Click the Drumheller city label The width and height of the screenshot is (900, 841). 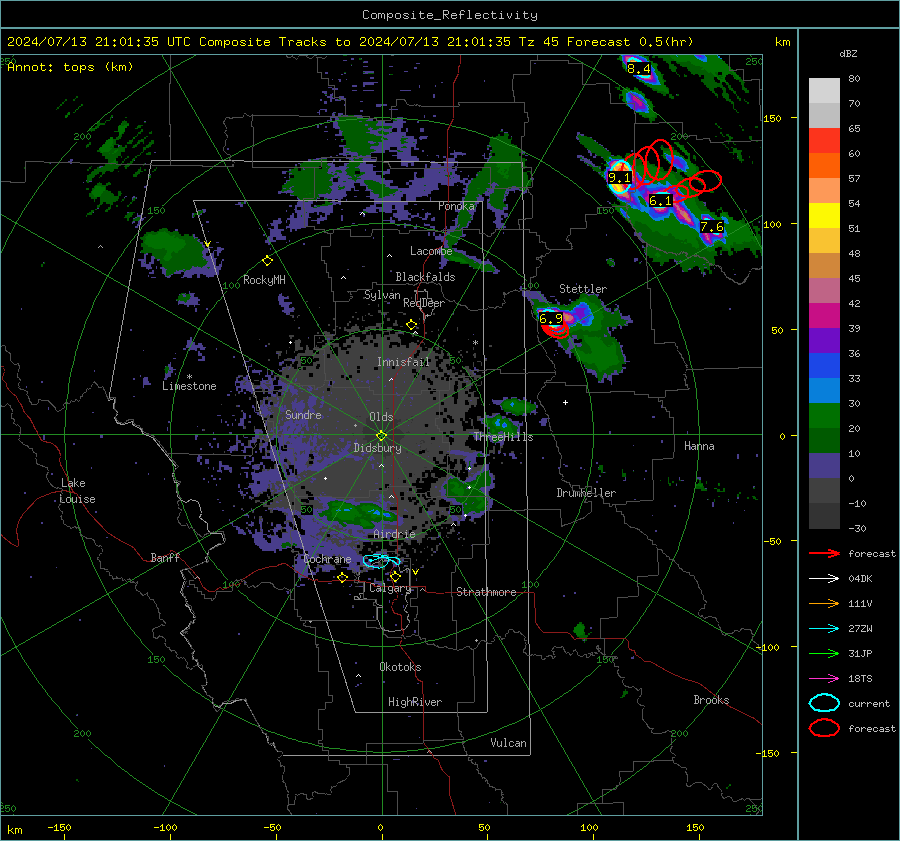[586, 493]
